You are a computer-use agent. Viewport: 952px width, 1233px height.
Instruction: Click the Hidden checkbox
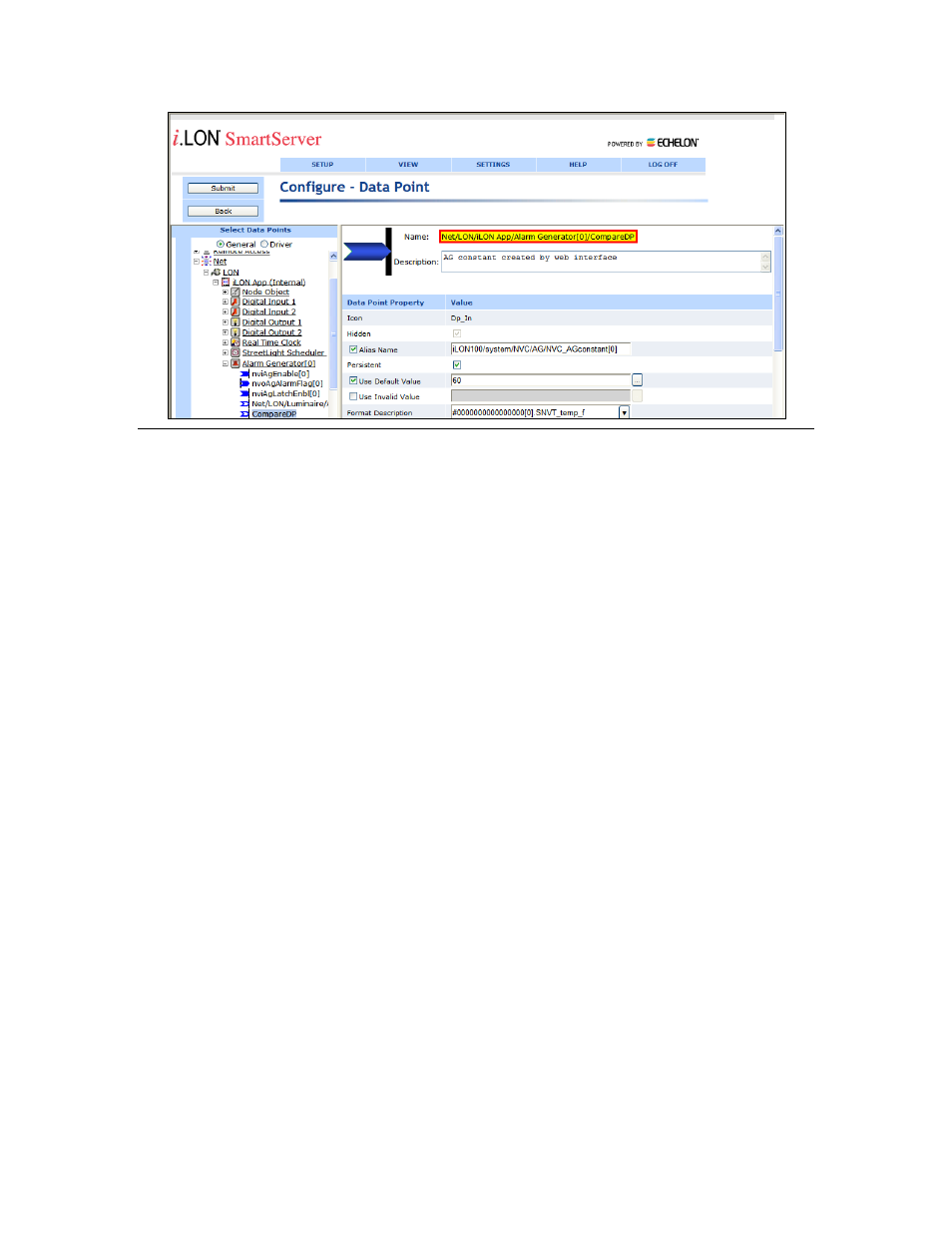(457, 333)
